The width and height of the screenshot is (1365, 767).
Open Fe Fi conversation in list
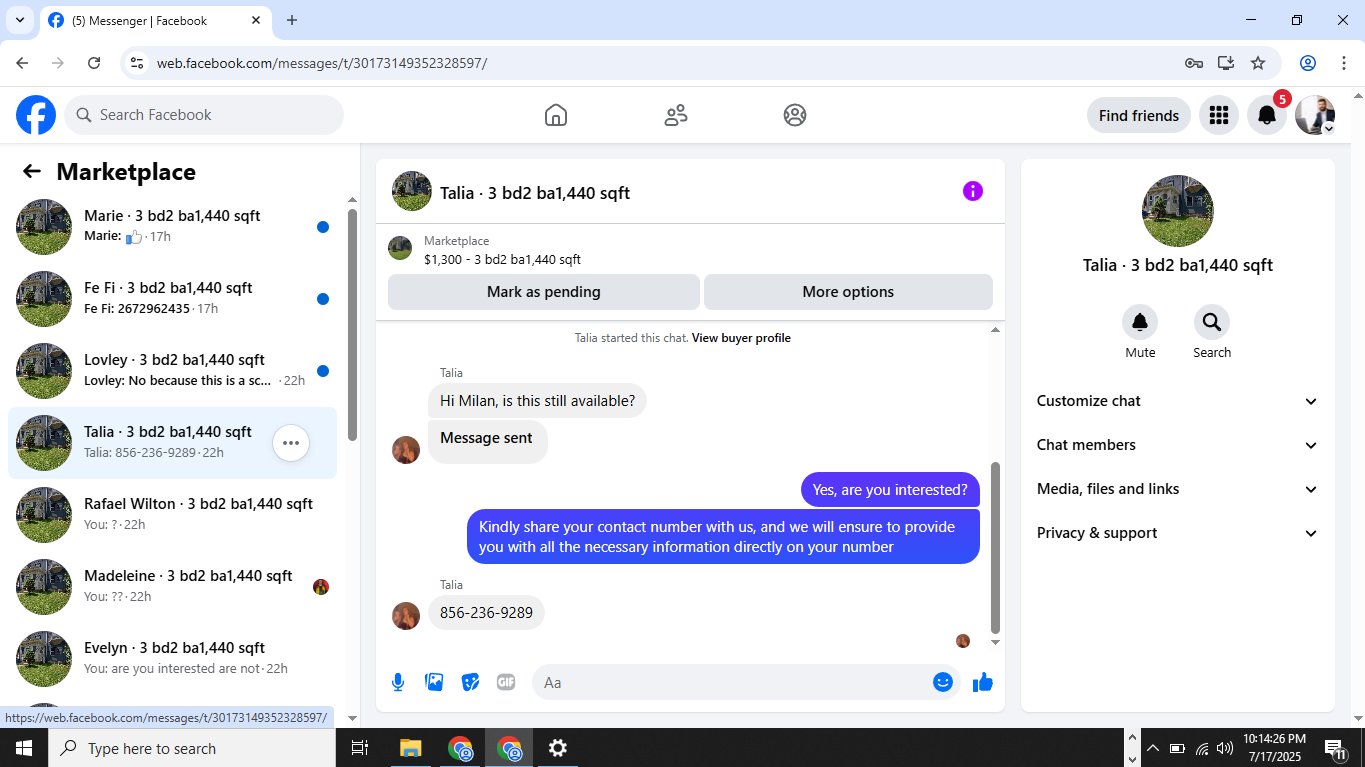(172, 299)
